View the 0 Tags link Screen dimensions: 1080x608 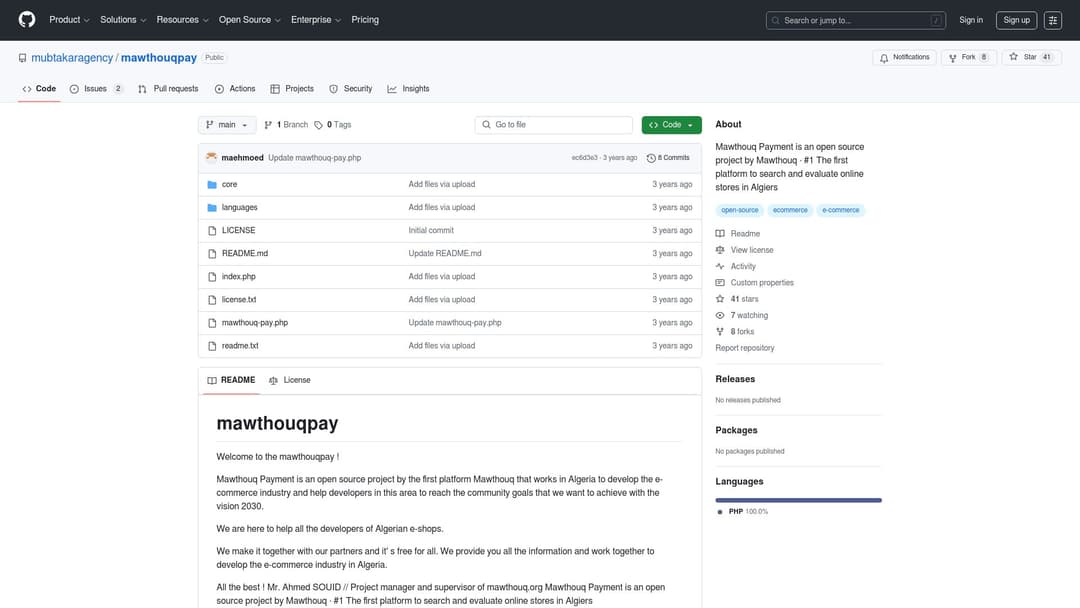point(333,125)
